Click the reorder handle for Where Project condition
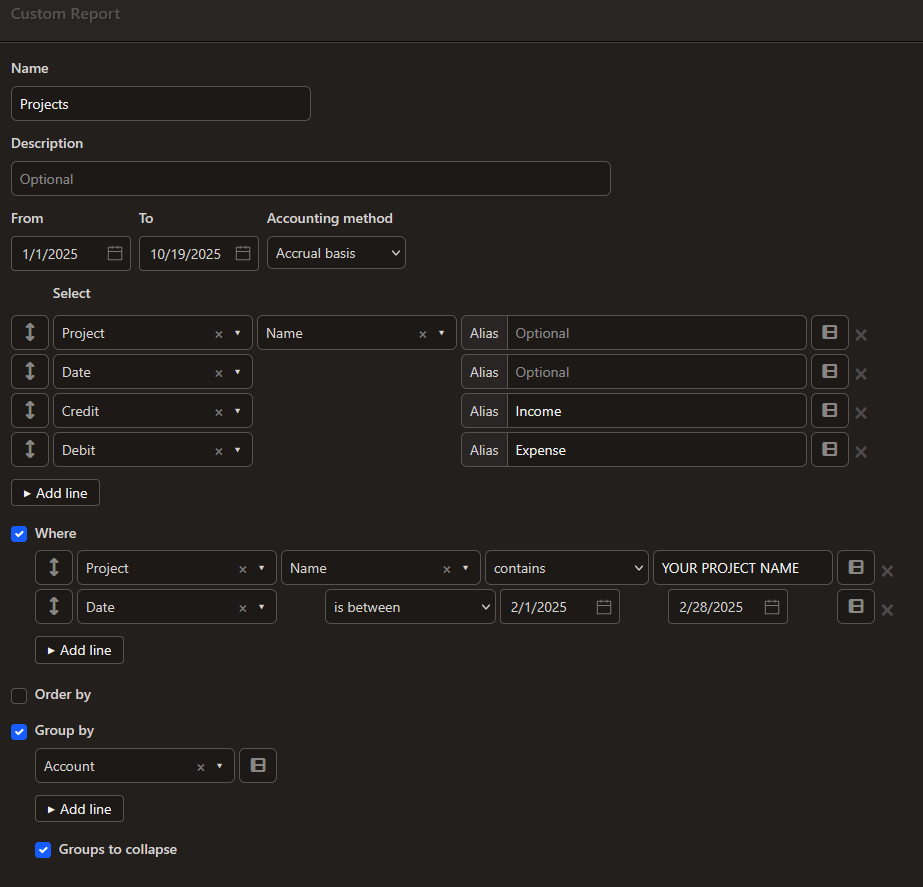This screenshot has height=887, width=923. pos(54,567)
